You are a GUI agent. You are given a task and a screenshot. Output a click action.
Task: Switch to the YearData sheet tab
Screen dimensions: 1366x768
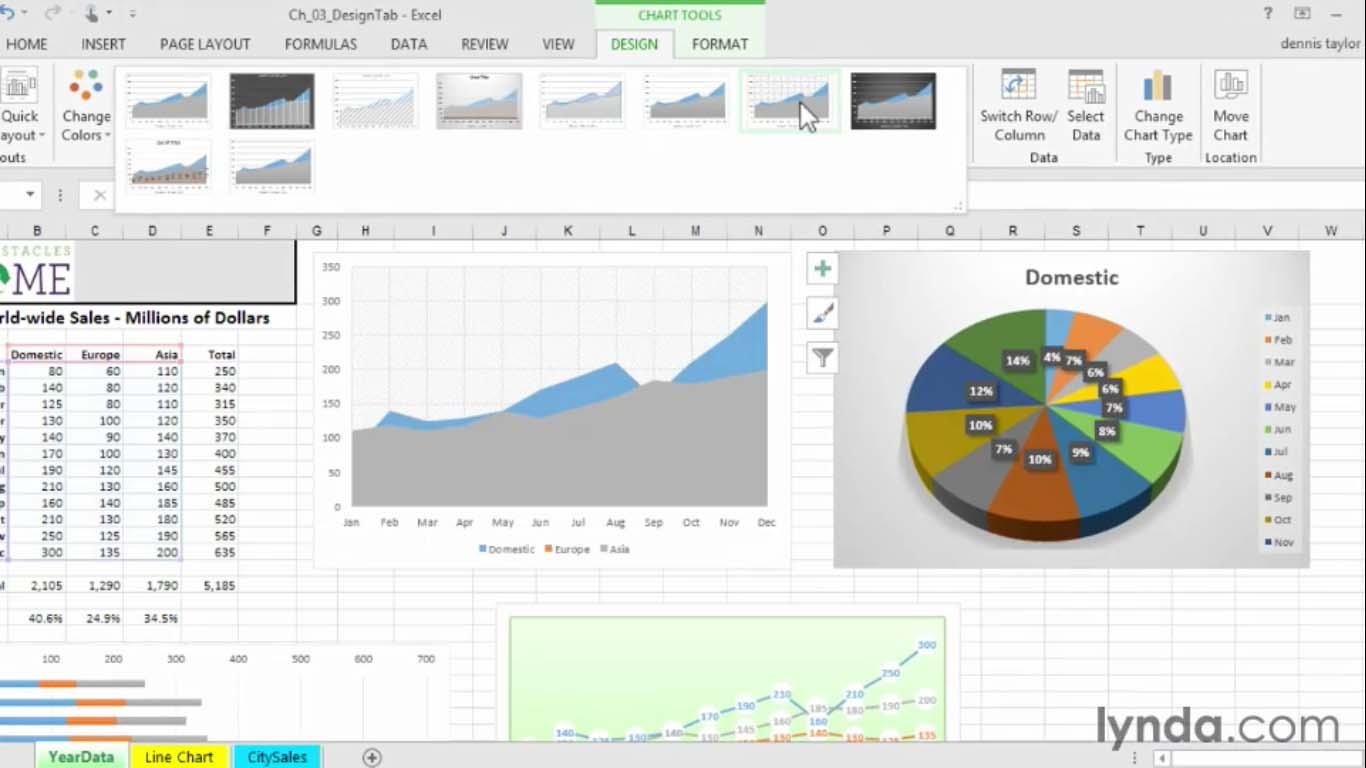(81, 757)
